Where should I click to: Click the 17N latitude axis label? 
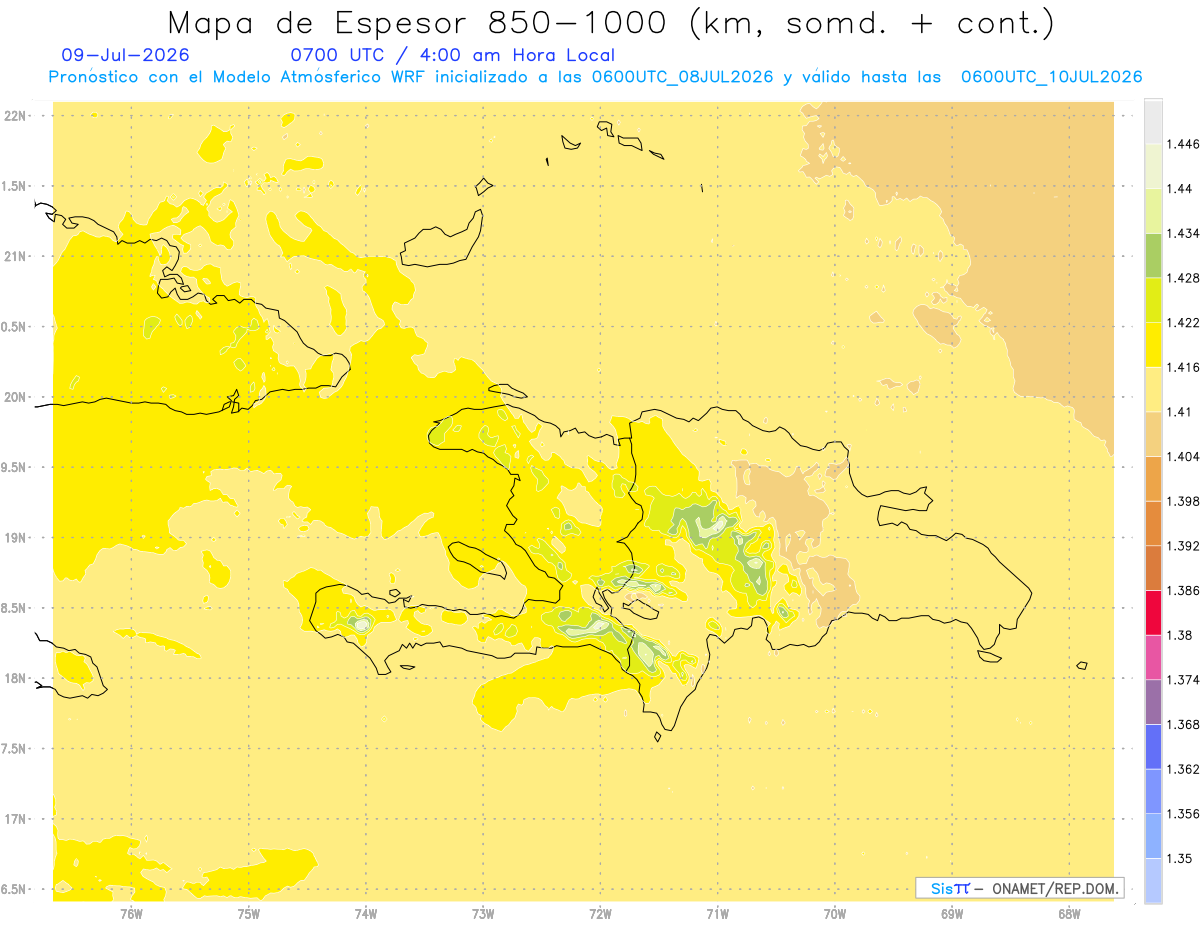click(x=16, y=820)
